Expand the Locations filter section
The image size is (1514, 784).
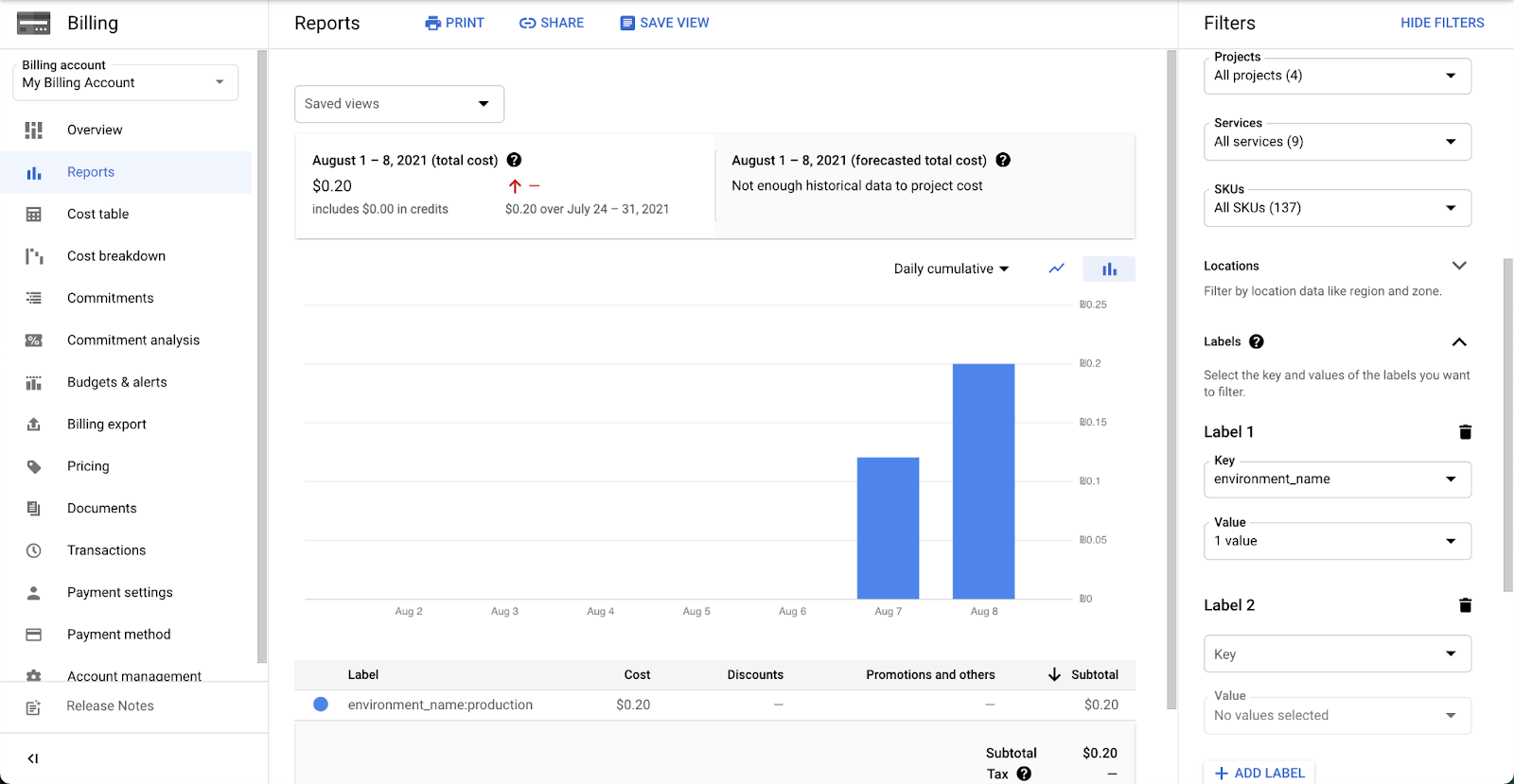click(1458, 266)
